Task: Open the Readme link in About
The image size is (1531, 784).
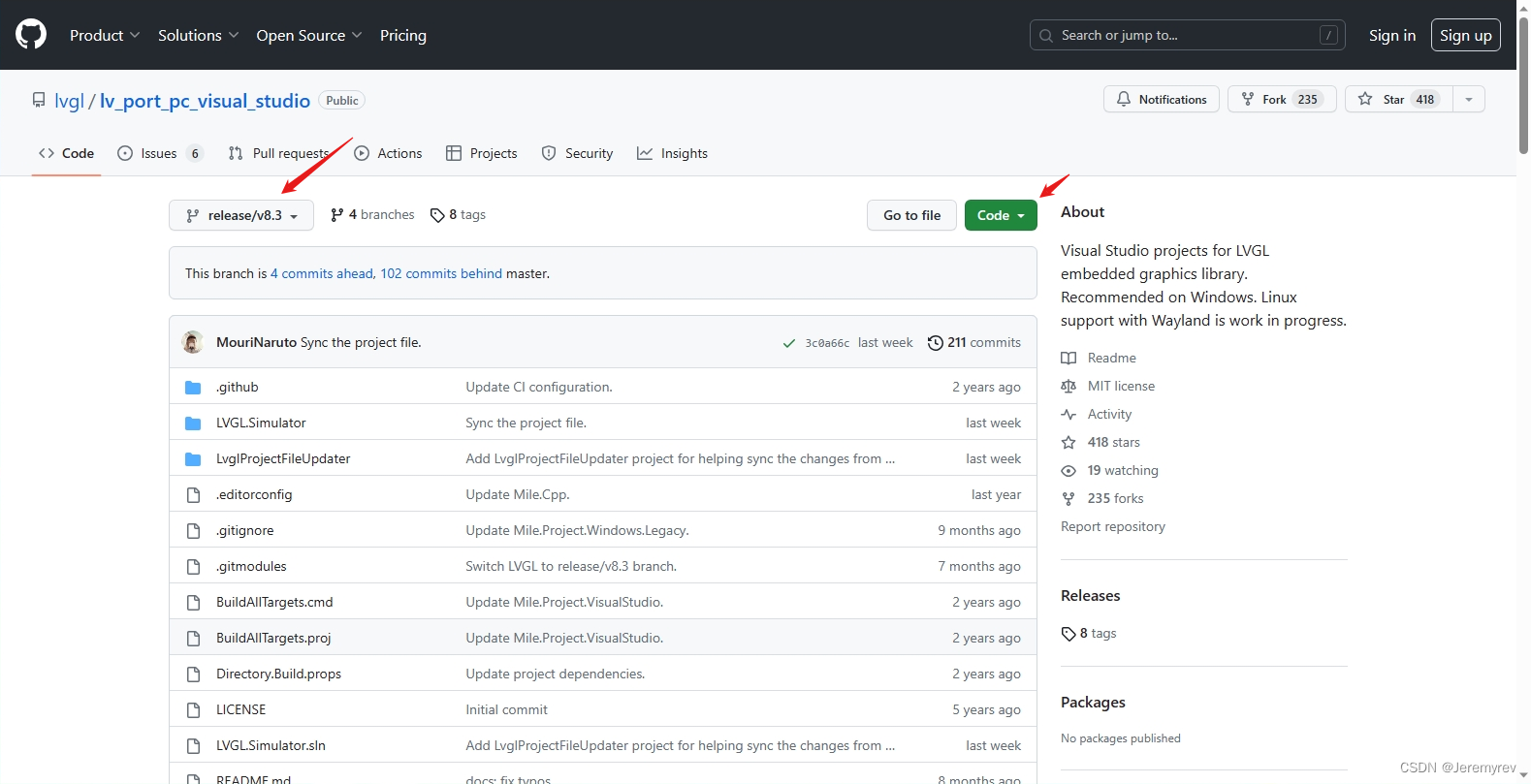Action: (x=1099, y=358)
